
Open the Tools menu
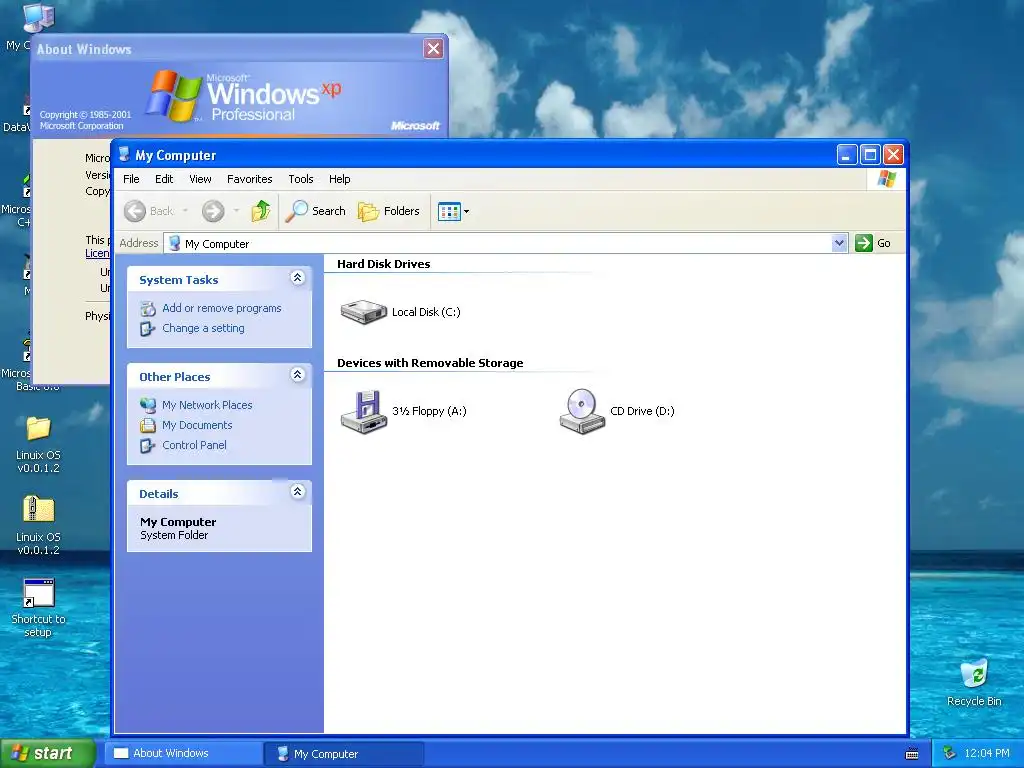click(300, 179)
